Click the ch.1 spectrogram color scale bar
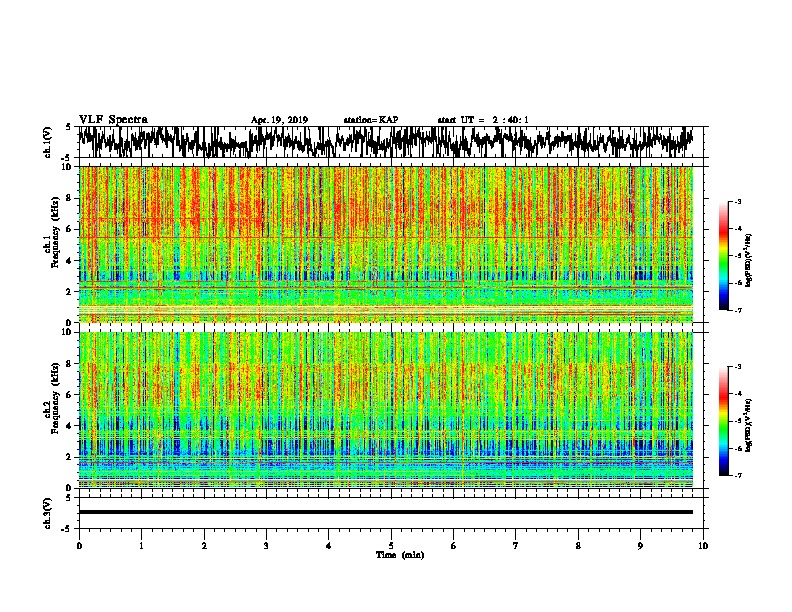Viewport: 792px width, 612px height. click(x=723, y=256)
